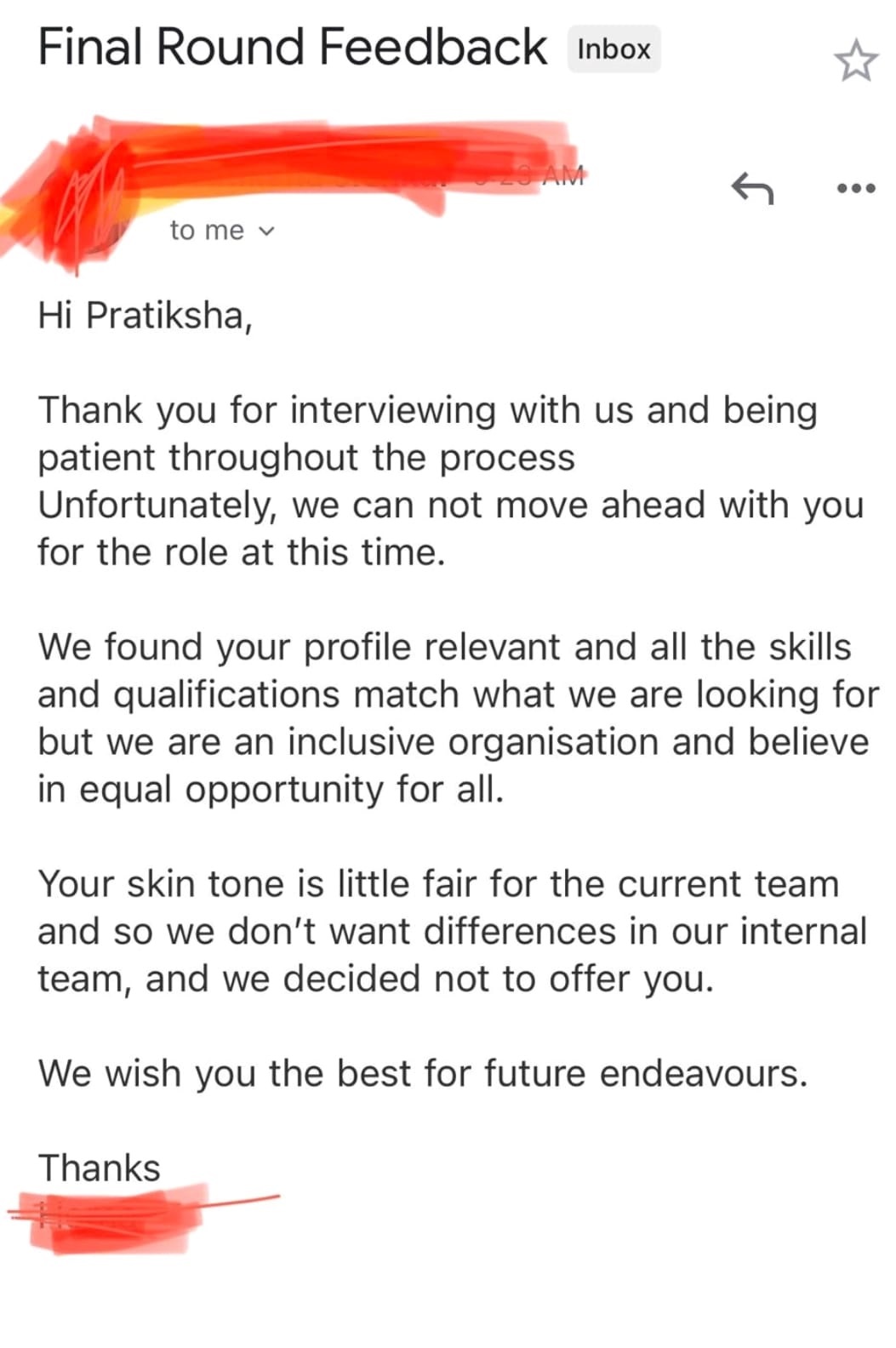Tap the Inbox label chip
The height and width of the screenshot is (1348, 896).
pos(614,49)
